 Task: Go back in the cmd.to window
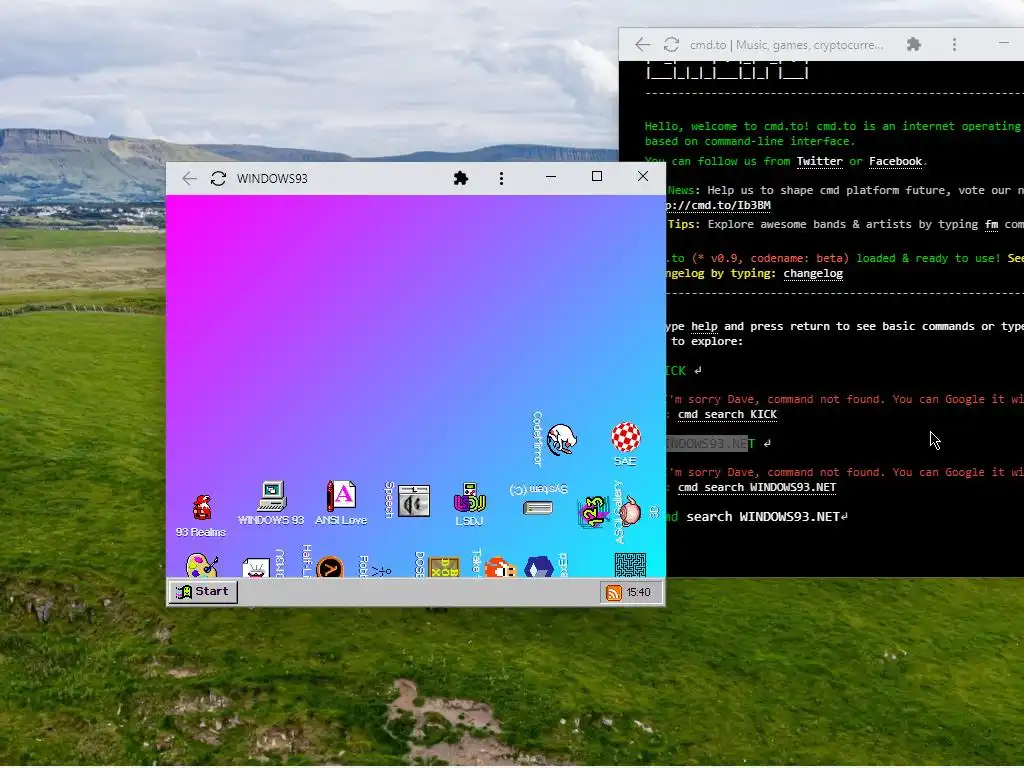point(642,44)
